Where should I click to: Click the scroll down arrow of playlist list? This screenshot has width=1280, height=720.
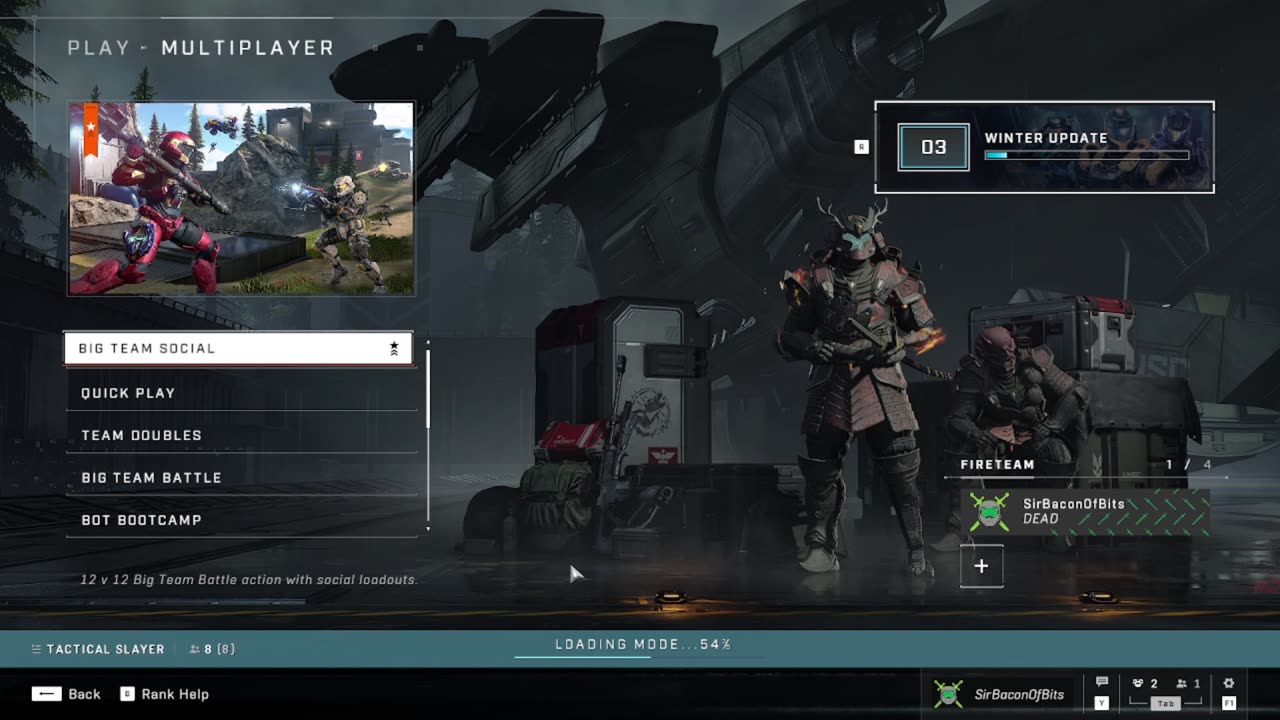pyautogui.click(x=428, y=528)
